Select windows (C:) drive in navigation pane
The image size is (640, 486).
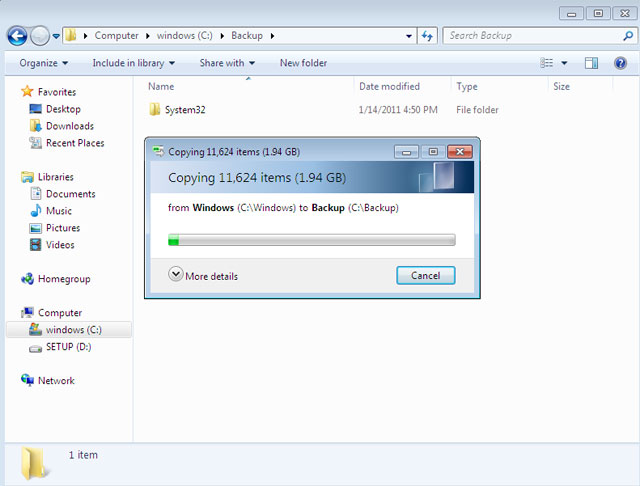point(73,330)
